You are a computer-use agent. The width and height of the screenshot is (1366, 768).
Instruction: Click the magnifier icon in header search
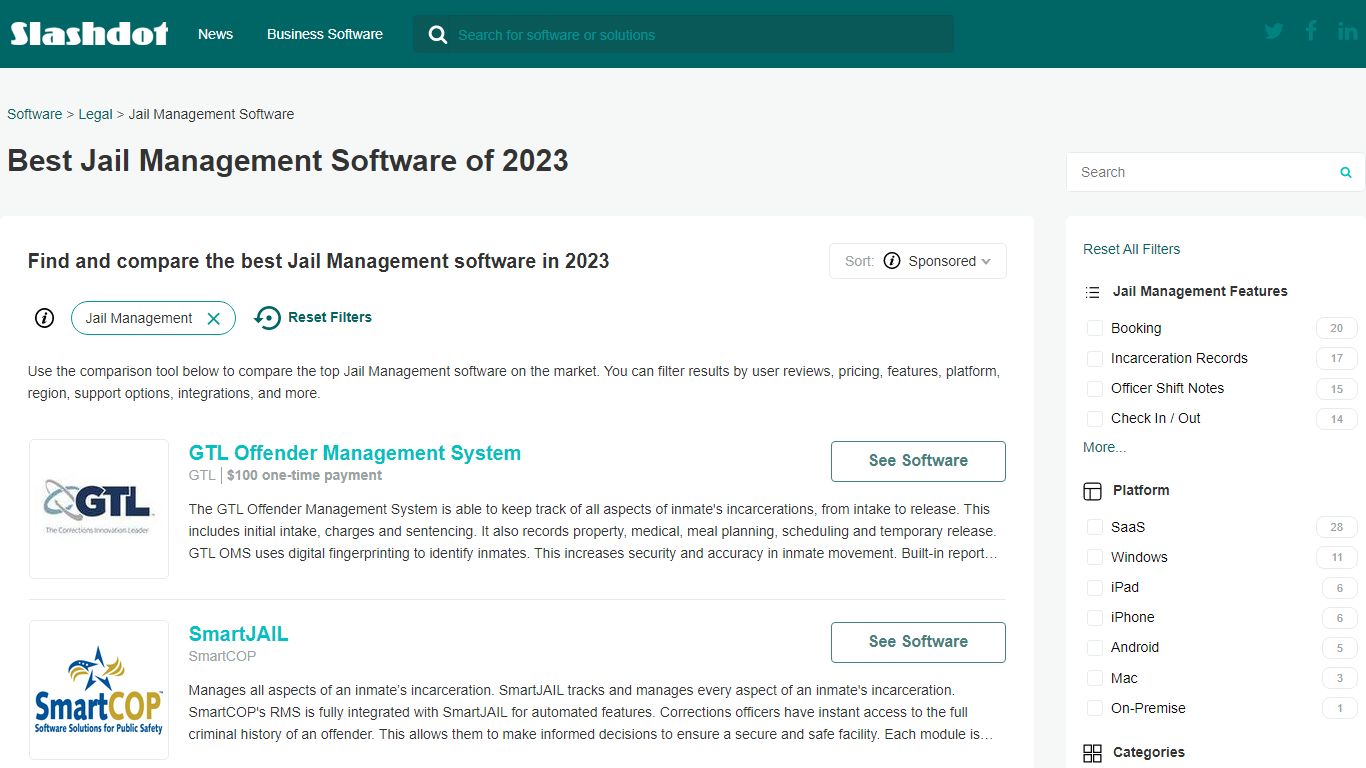(x=437, y=35)
